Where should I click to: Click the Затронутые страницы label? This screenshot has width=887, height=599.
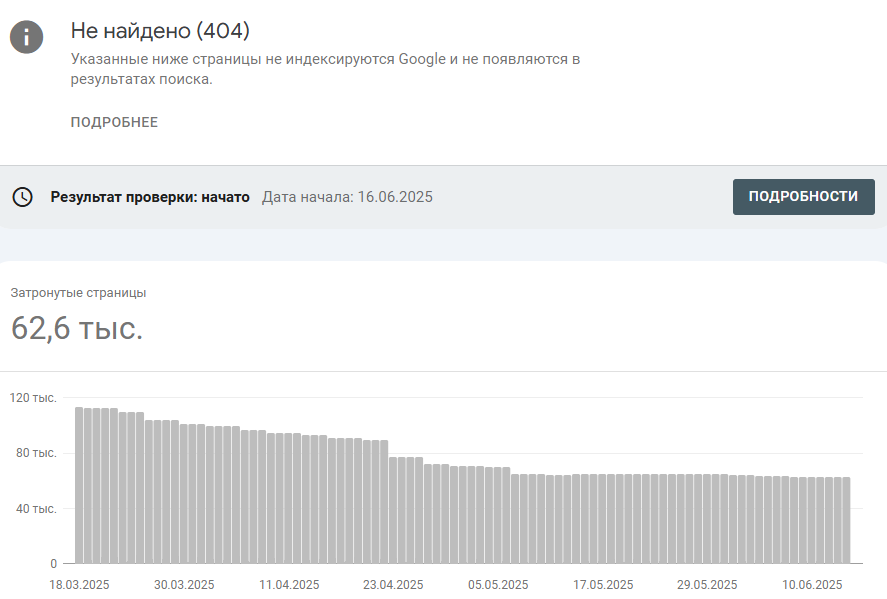[78, 293]
